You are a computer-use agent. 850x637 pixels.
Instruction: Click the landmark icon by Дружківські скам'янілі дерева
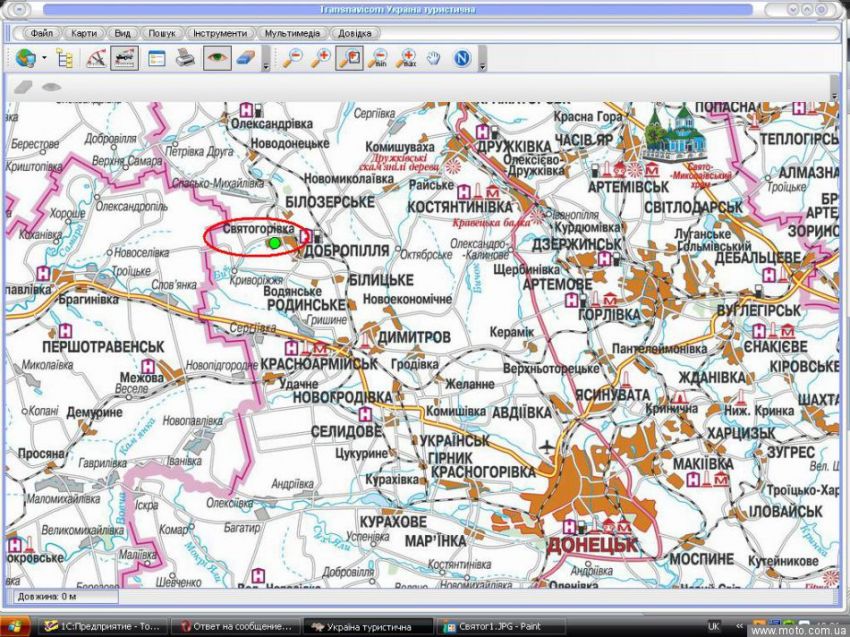click(452, 165)
